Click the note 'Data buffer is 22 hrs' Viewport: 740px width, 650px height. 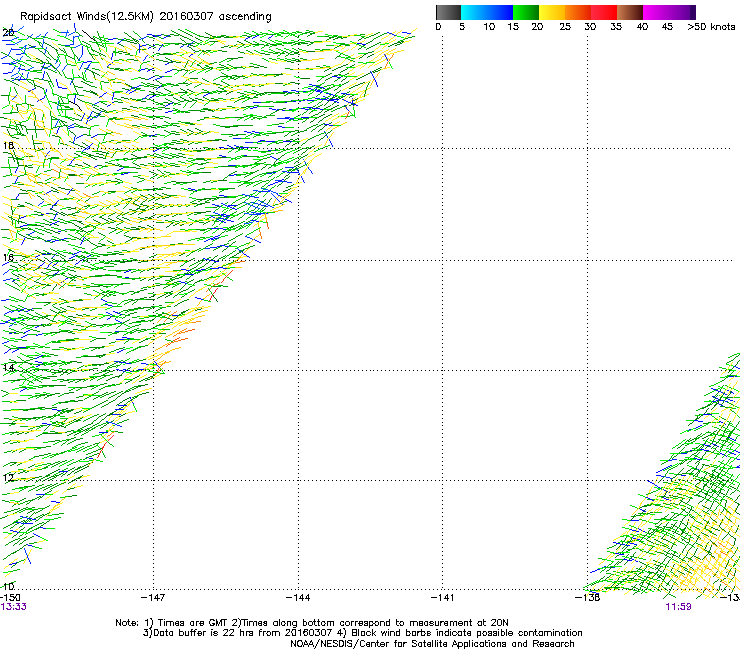click(x=197, y=633)
